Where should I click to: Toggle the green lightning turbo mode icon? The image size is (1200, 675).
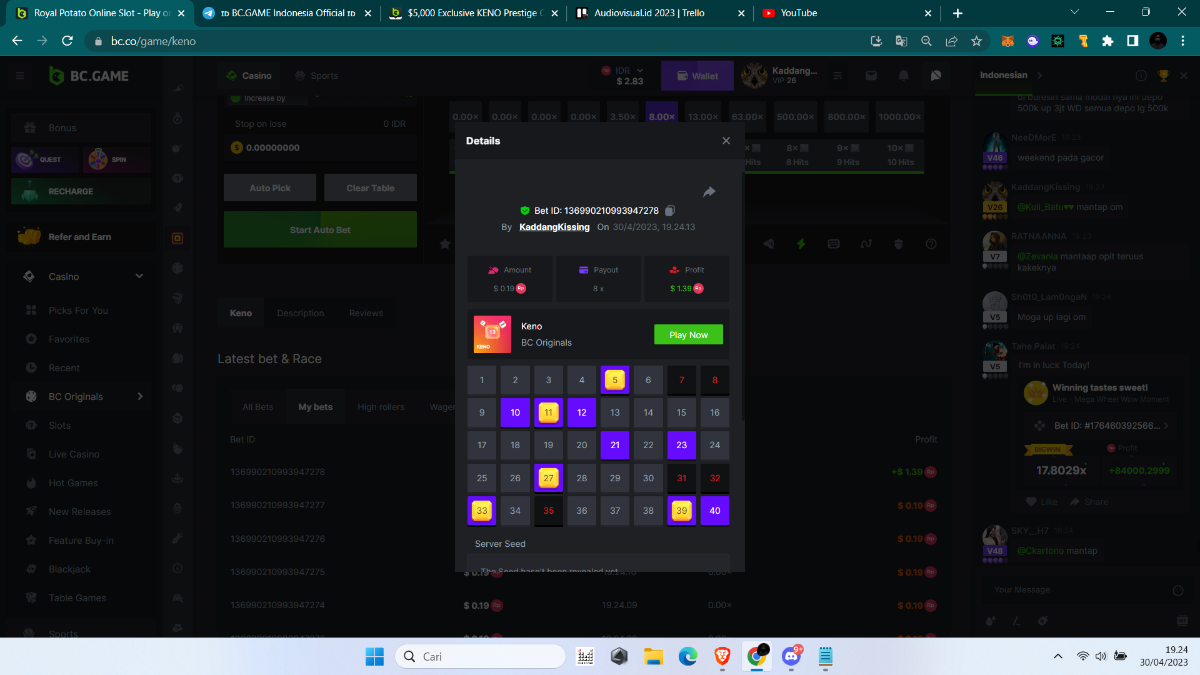point(800,244)
